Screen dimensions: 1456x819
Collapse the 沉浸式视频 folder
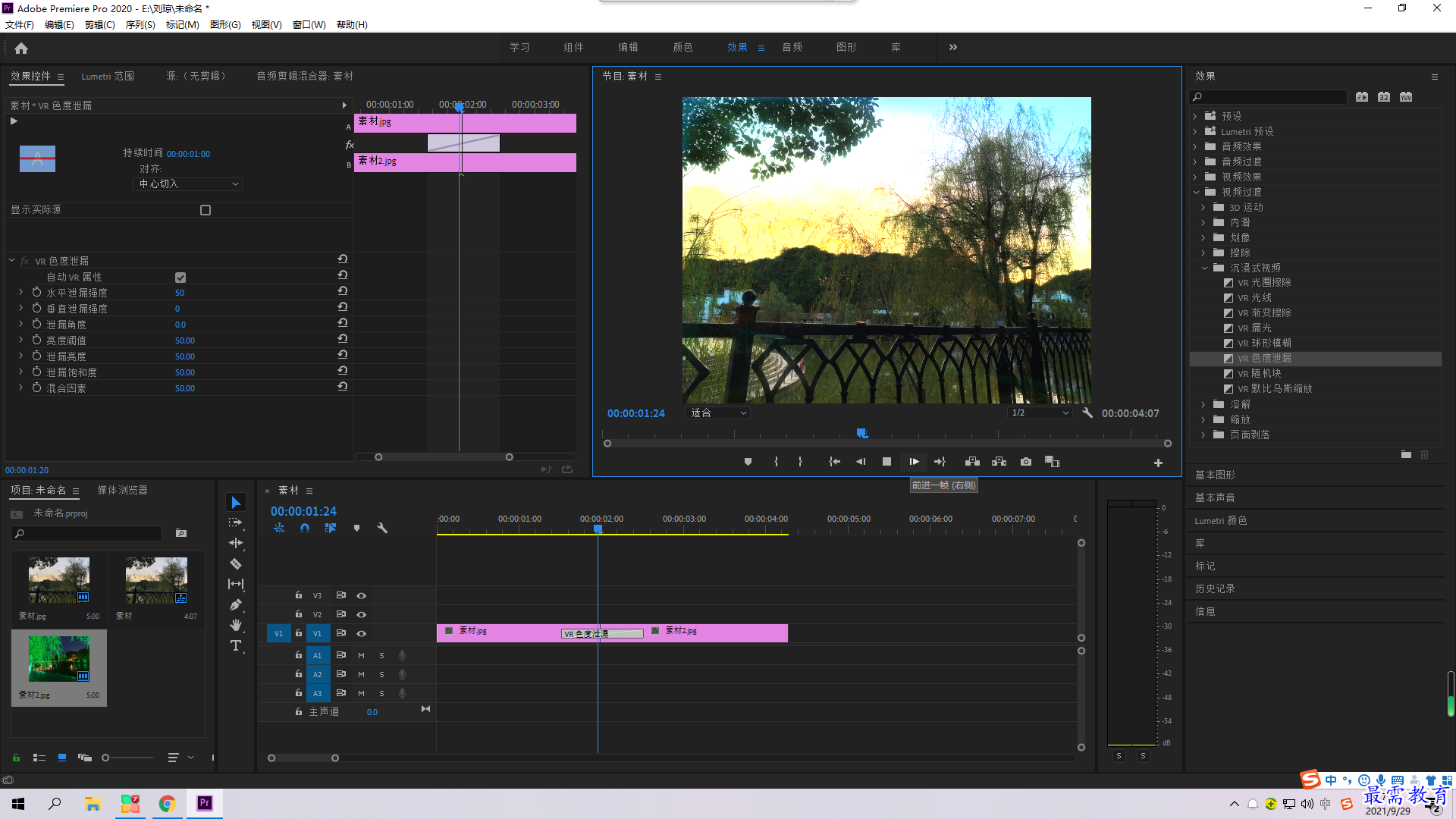click(x=1204, y=268)
